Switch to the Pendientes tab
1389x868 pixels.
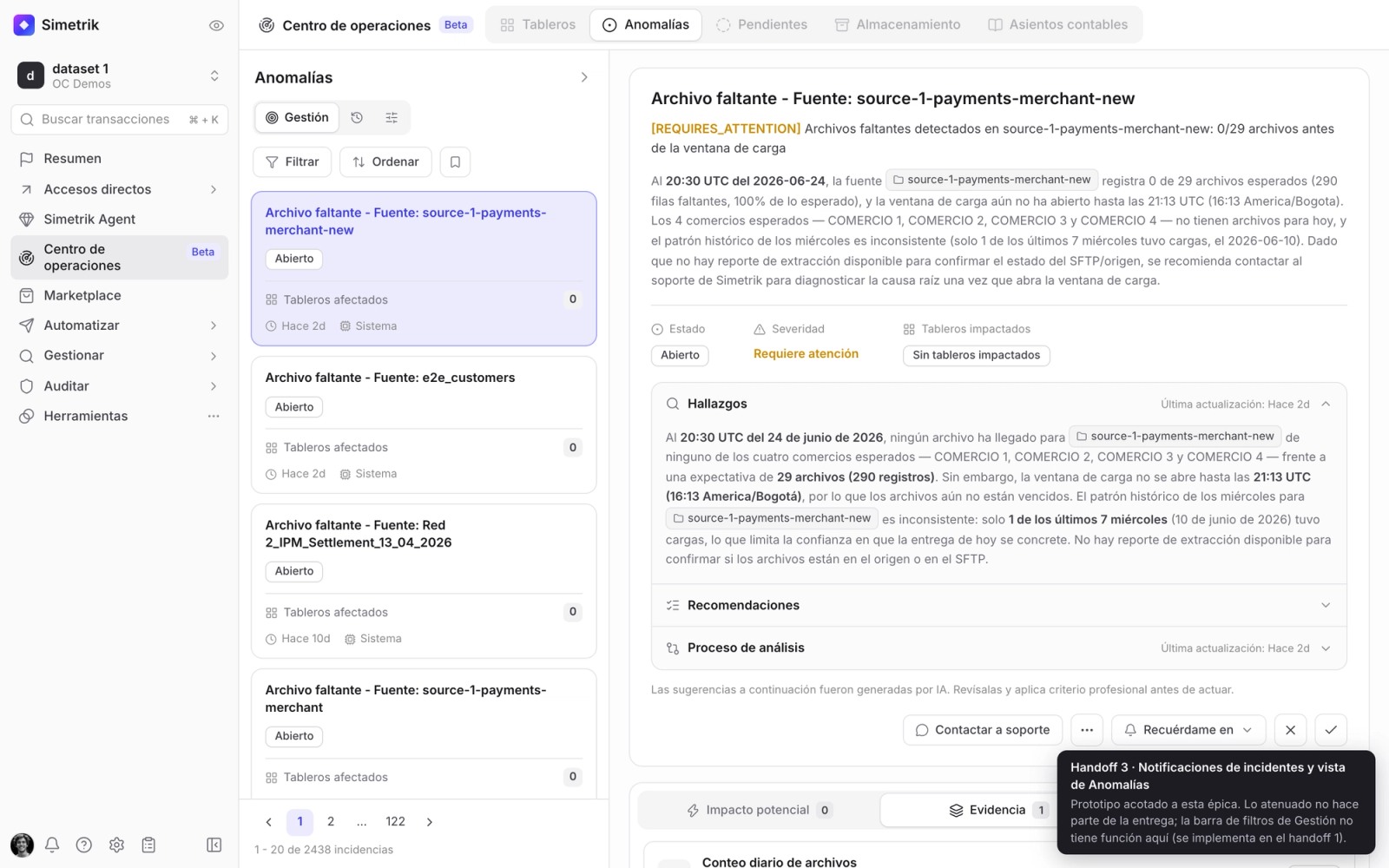click(x=762, y=25)
